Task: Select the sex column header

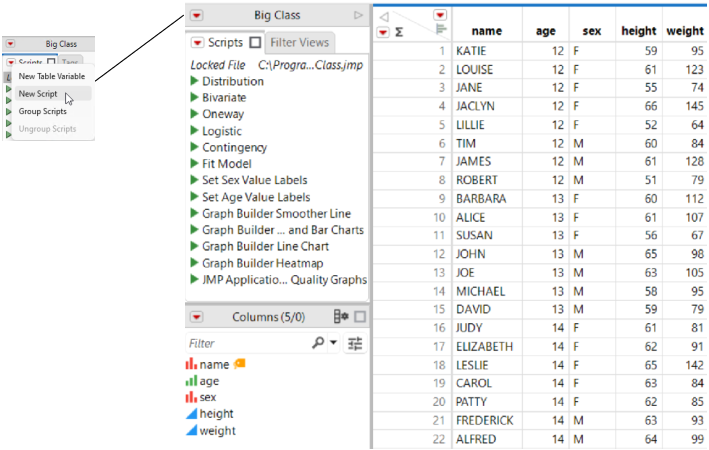Action: (592, 31)
